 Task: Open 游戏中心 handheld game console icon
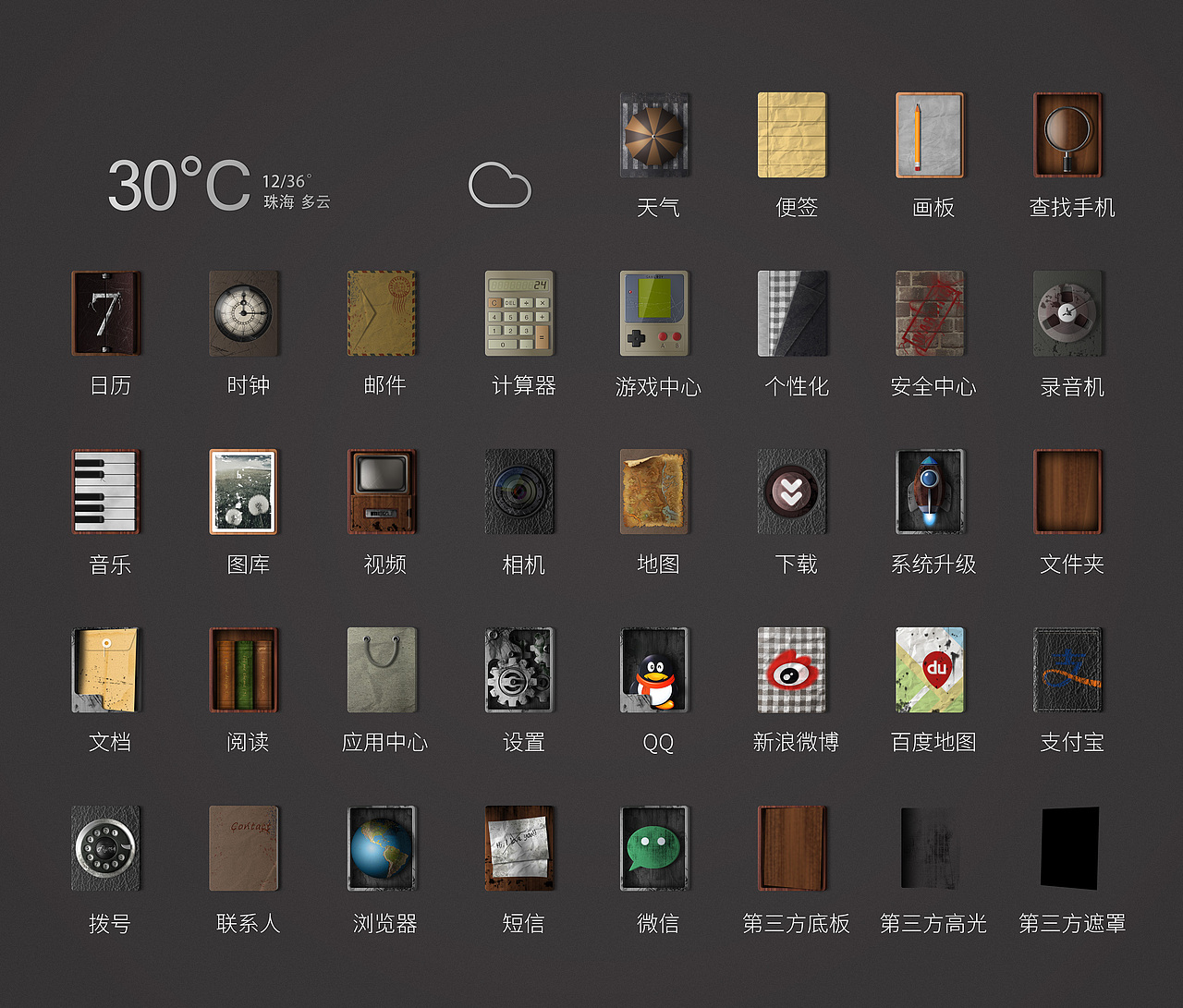(x=654, y=313)
